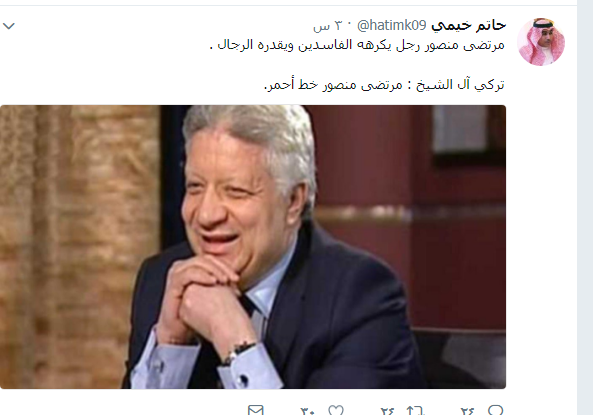Enlarge the attached photo of smiling man
593x415 pixels.
click(253, 247)
